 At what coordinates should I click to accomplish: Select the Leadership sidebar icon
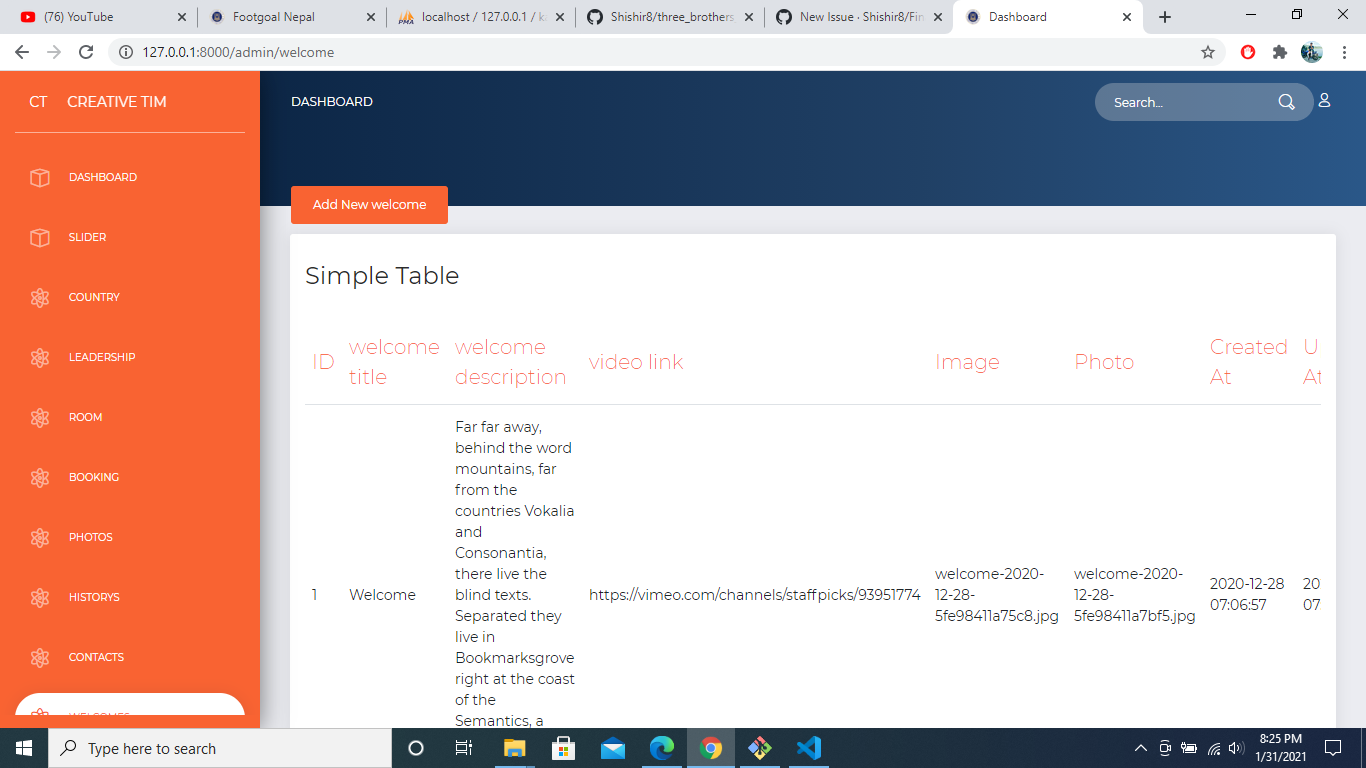point(40,357)
